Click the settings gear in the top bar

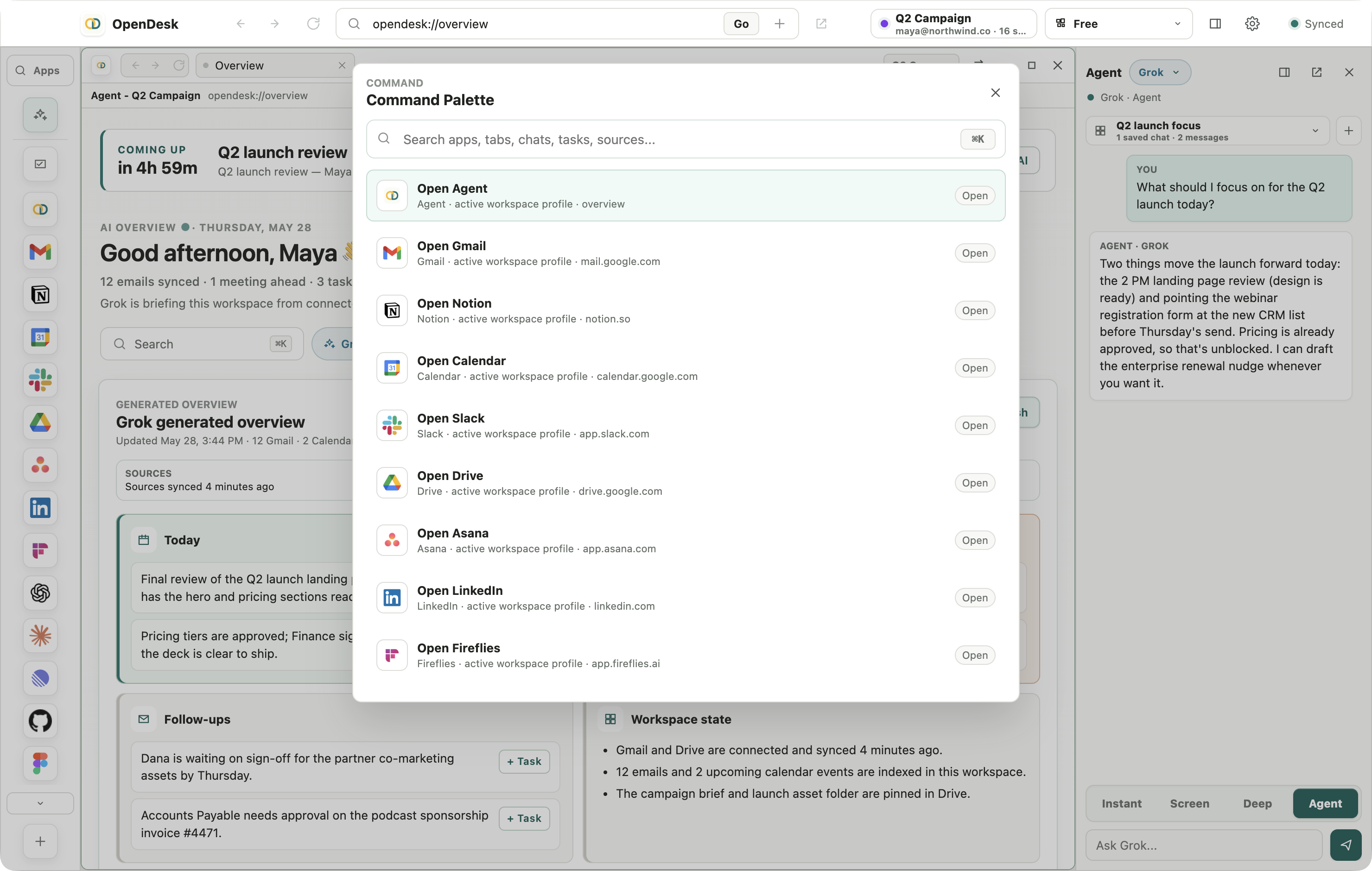[1252, 23]
